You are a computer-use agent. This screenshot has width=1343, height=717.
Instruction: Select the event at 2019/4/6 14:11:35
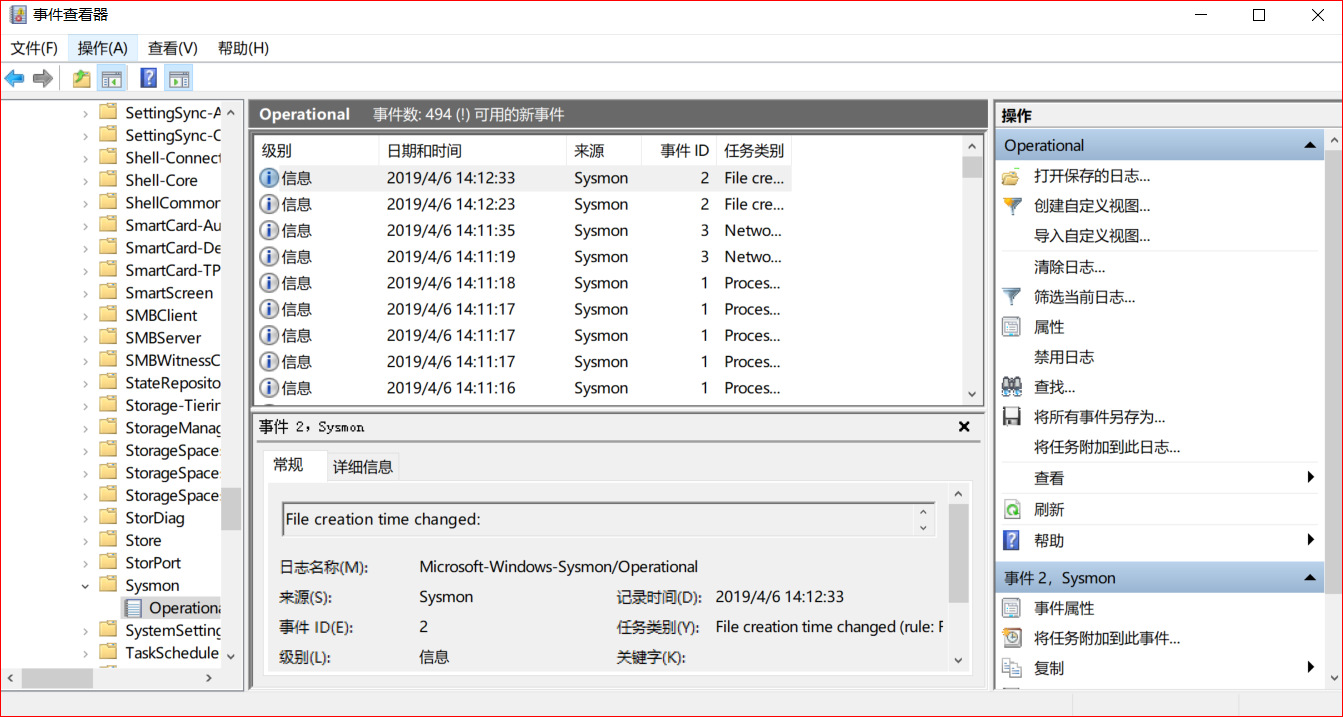[523, 231]
